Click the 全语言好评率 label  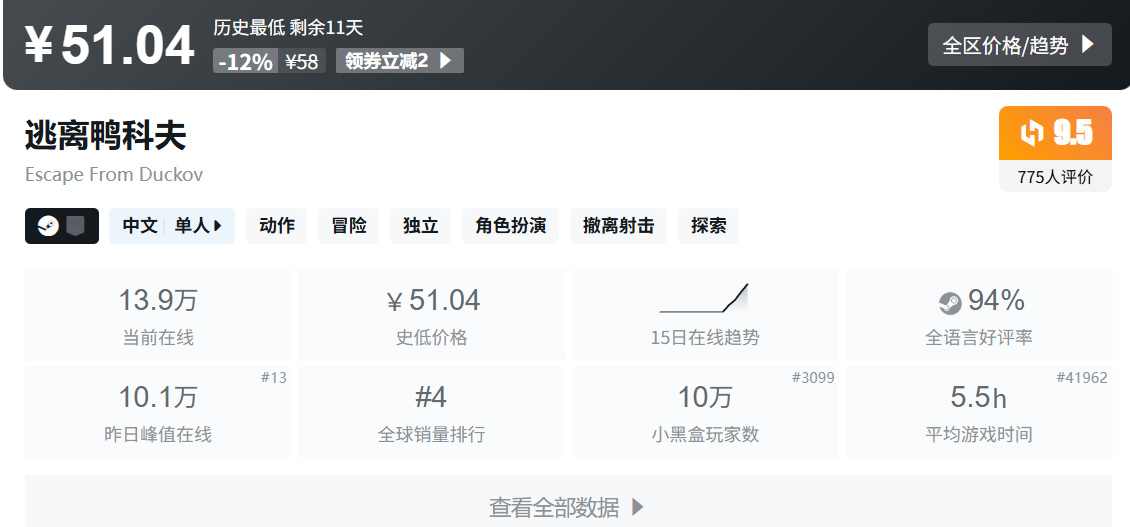(x=979, y=337)
